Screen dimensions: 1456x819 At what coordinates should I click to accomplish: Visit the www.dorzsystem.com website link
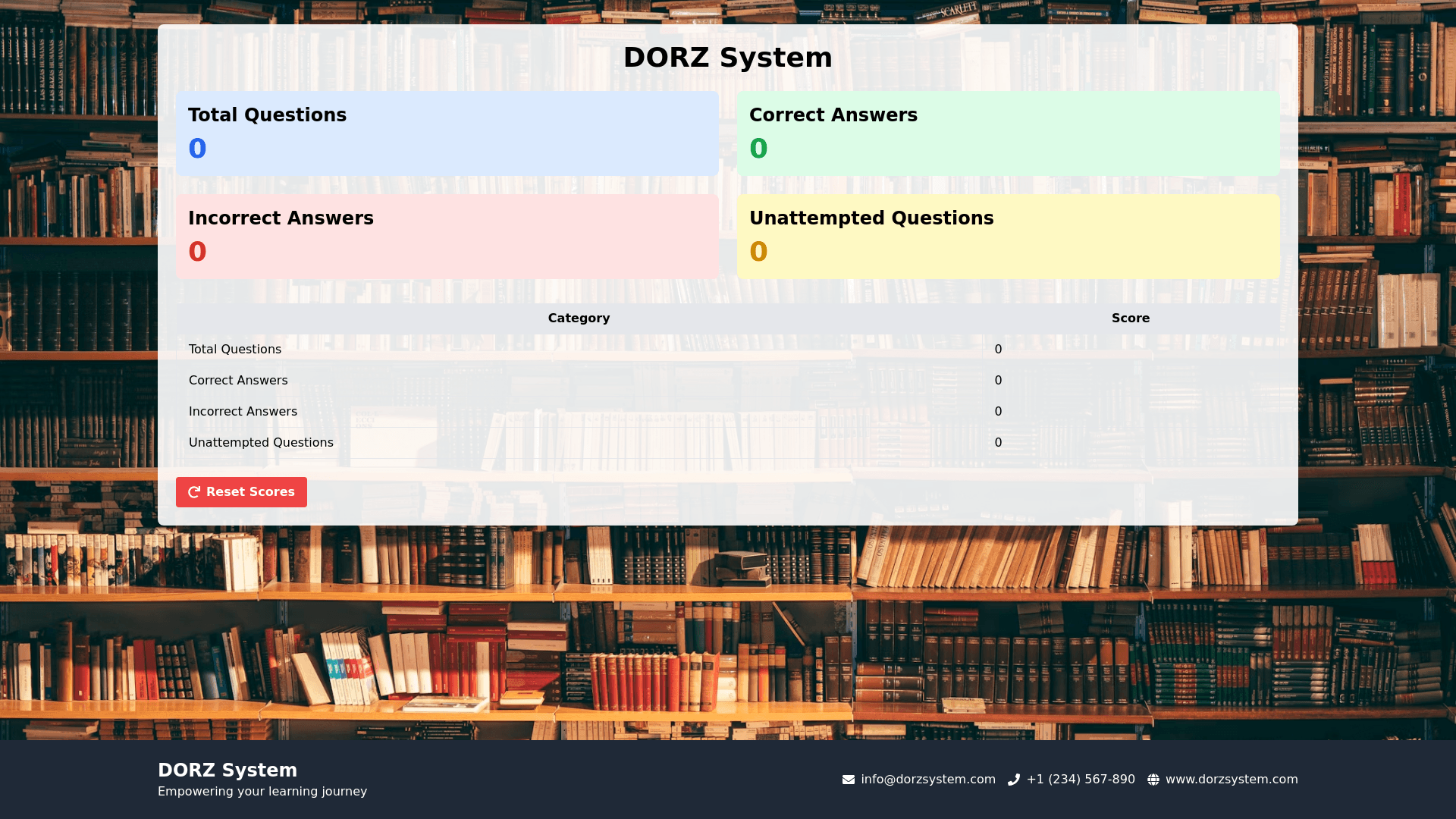pyautogui.click(x=1231, y=780)
